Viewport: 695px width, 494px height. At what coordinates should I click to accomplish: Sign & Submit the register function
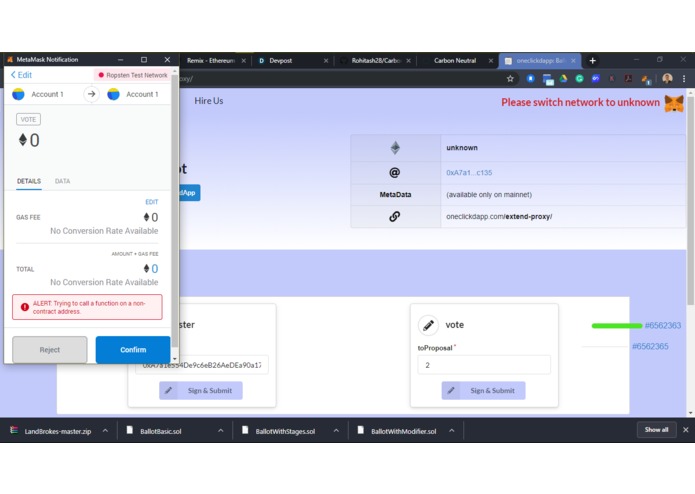point(201,391)
